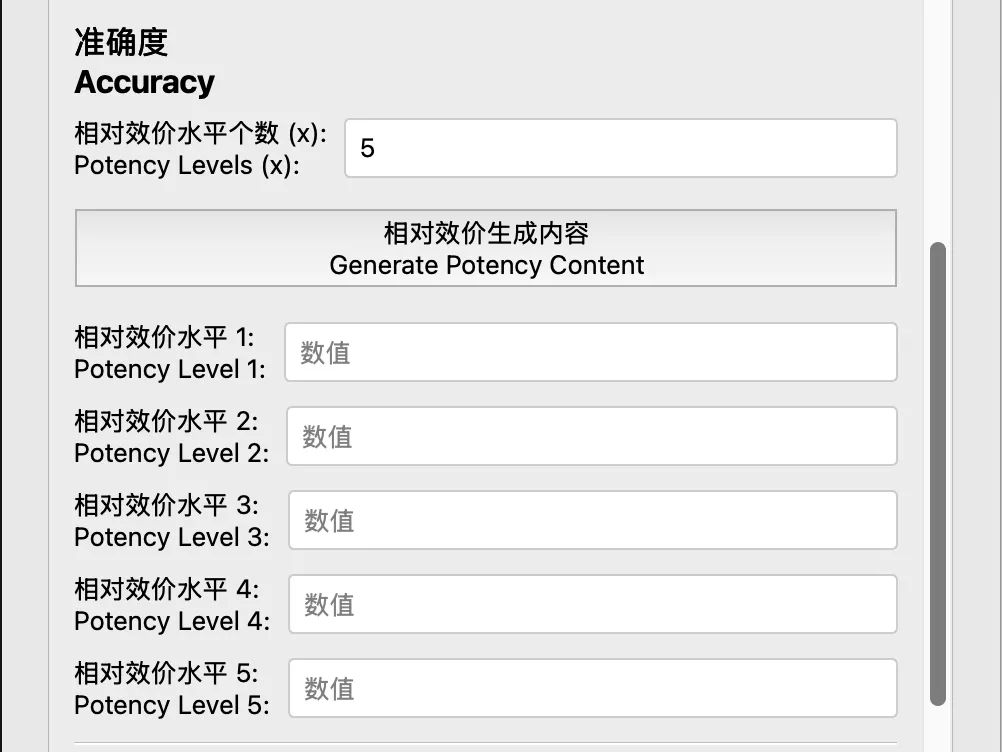This screenshot has width=1002, height=752.
Task: Focus the Potency Level 1 value field
Action: click(590, 352)
